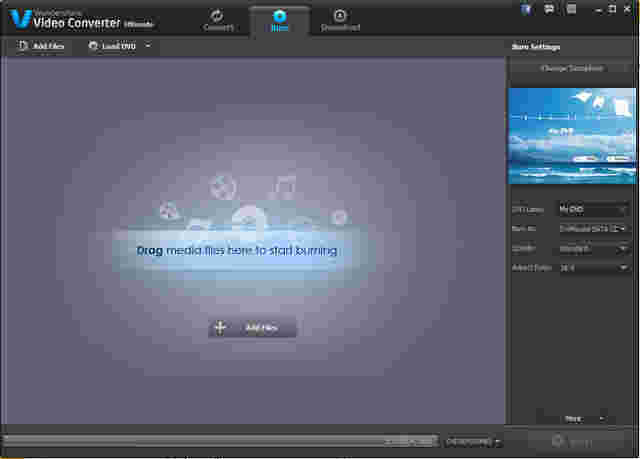Maximize the Video Converter window
Screen dimensions: 640x459
point(612,9)
